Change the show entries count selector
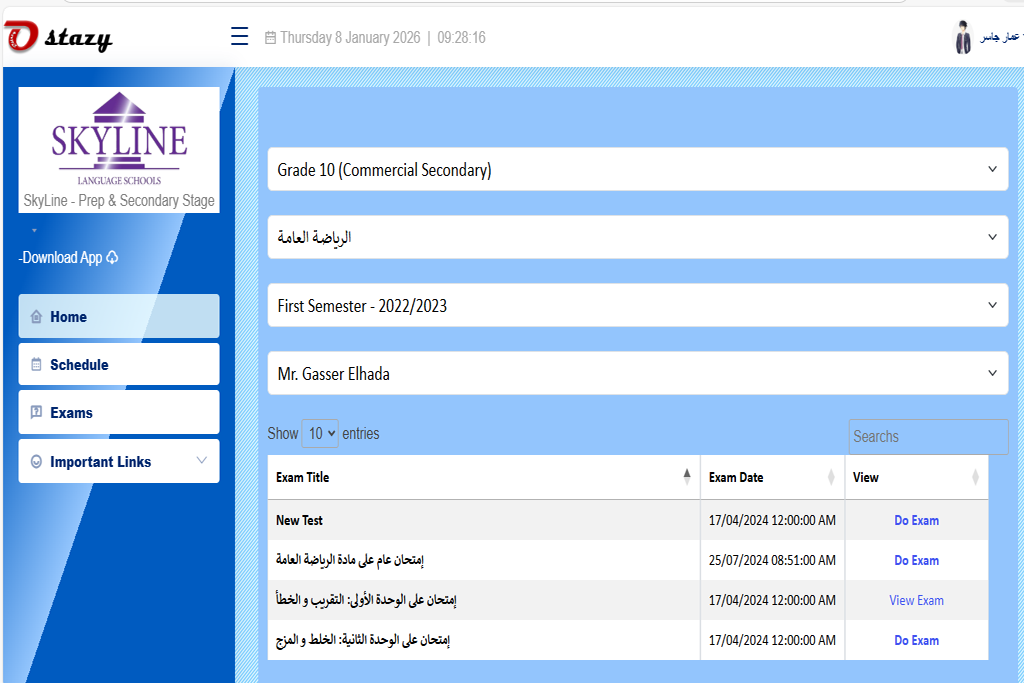Image resolution: width=1024 pixels, height=683 pixels. [x=320, y=434]
